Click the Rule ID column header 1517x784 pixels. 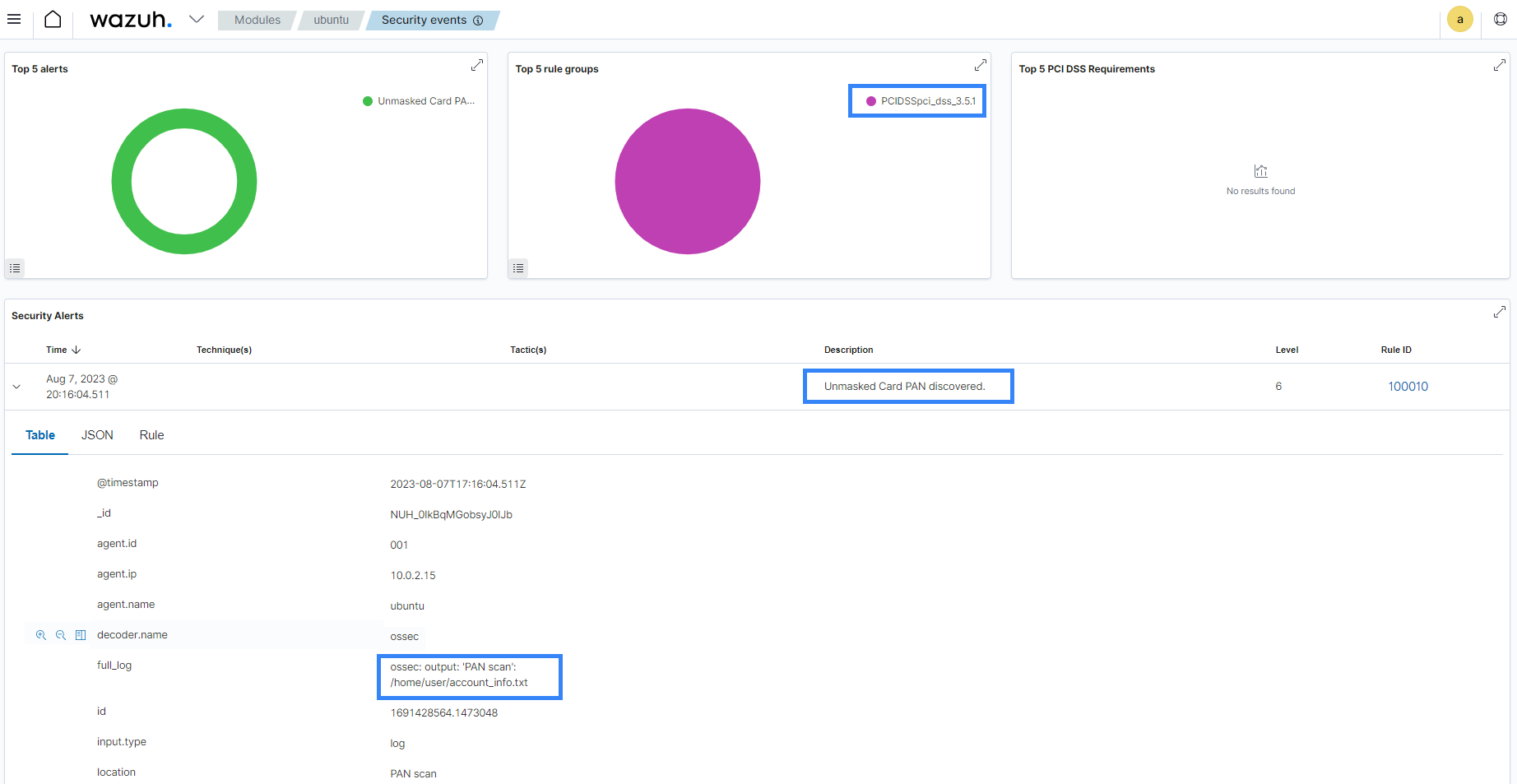1396,350
